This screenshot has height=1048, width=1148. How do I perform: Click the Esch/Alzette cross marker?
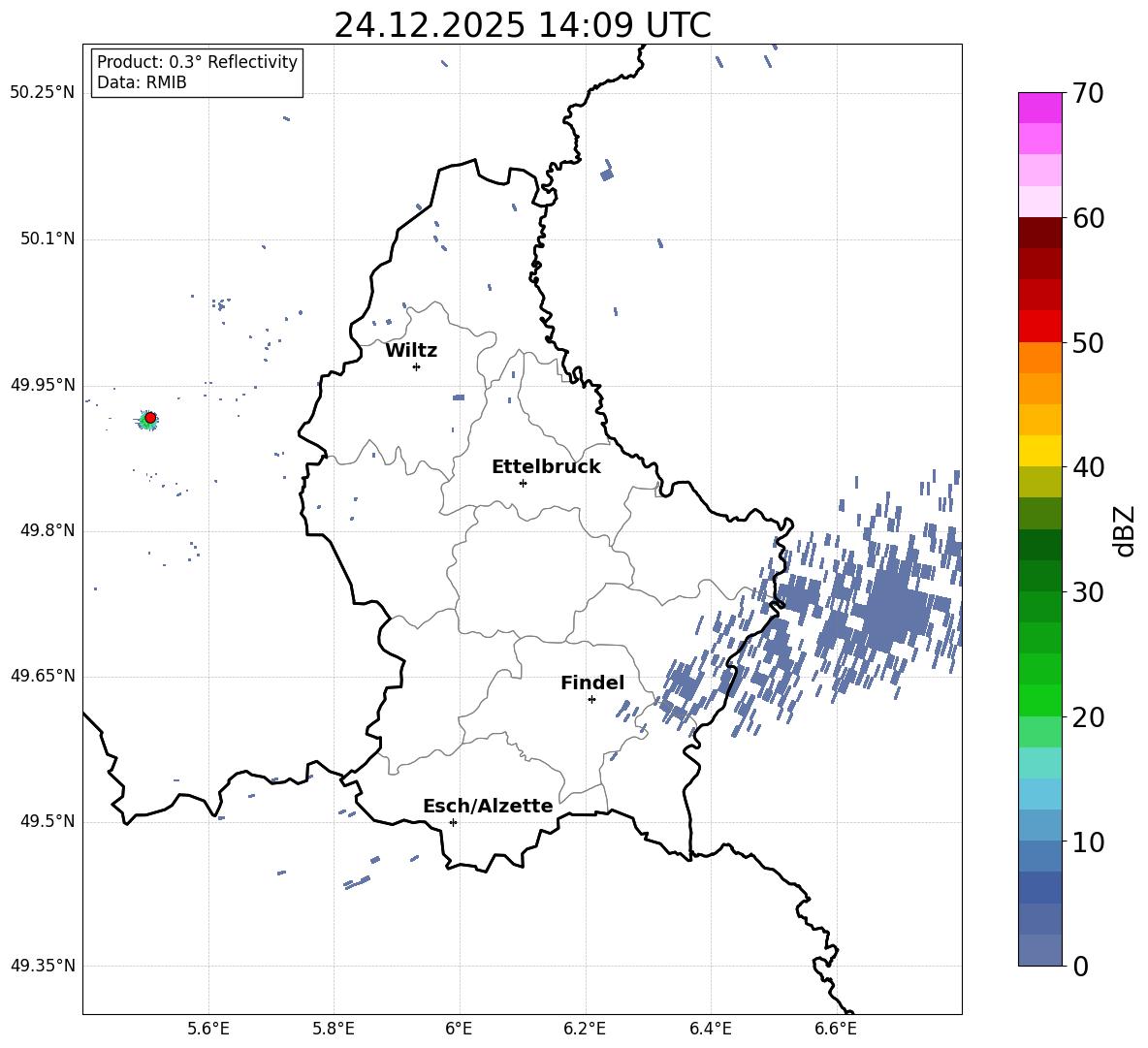coord(453,822)
